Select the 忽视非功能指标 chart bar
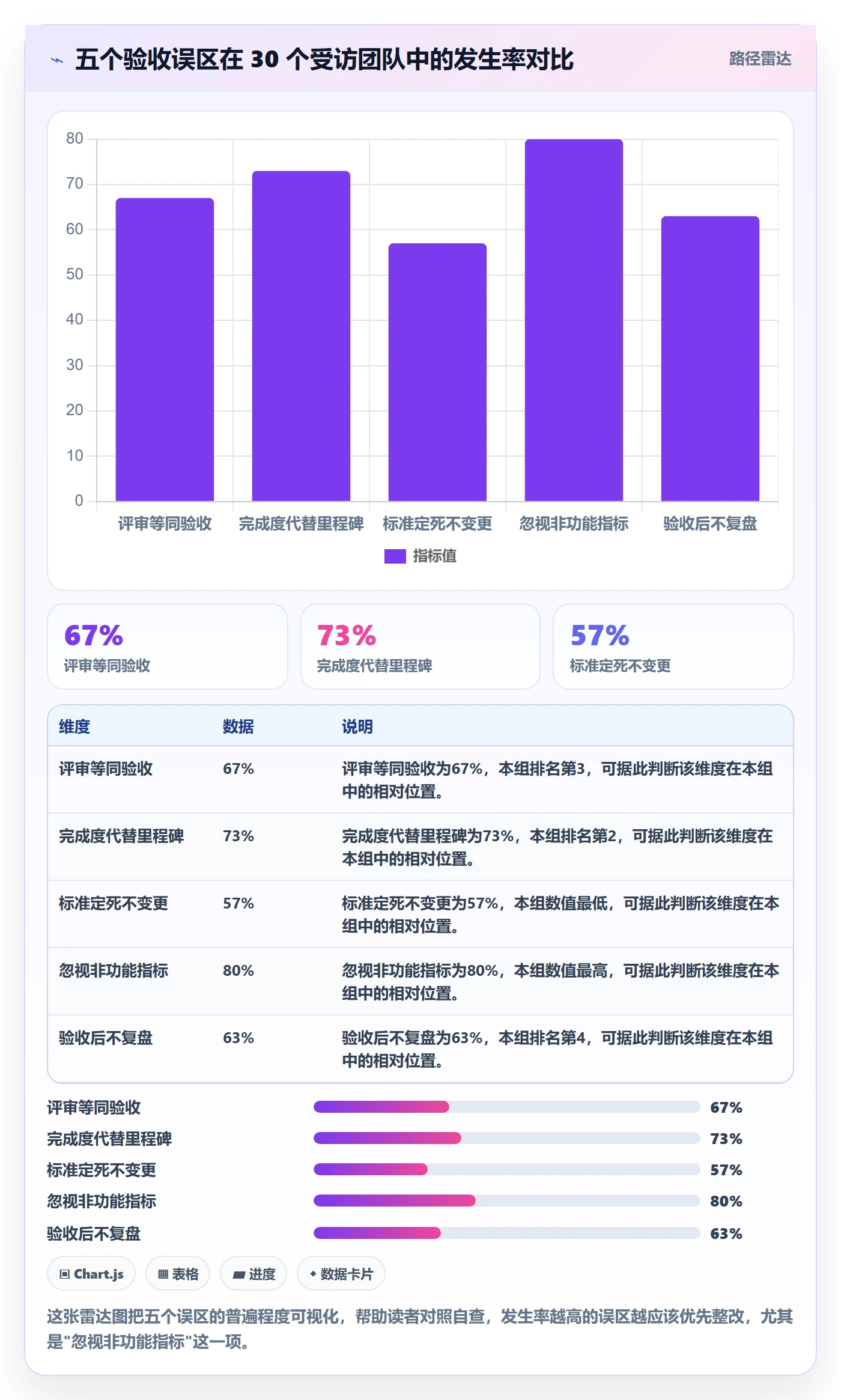The width and height of the screenshot is (841, 1400). pos(574,320)
